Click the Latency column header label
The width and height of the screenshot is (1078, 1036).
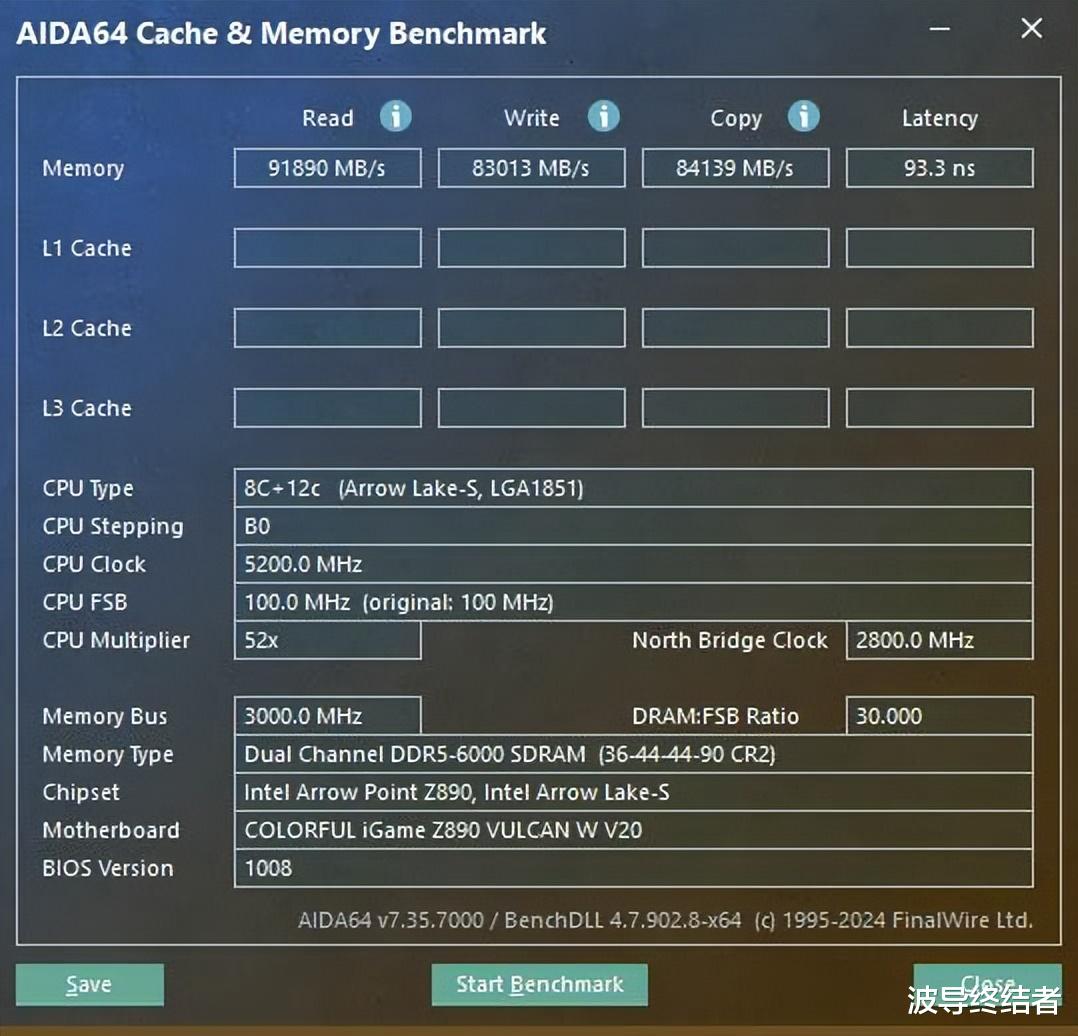tap(940, 118)
